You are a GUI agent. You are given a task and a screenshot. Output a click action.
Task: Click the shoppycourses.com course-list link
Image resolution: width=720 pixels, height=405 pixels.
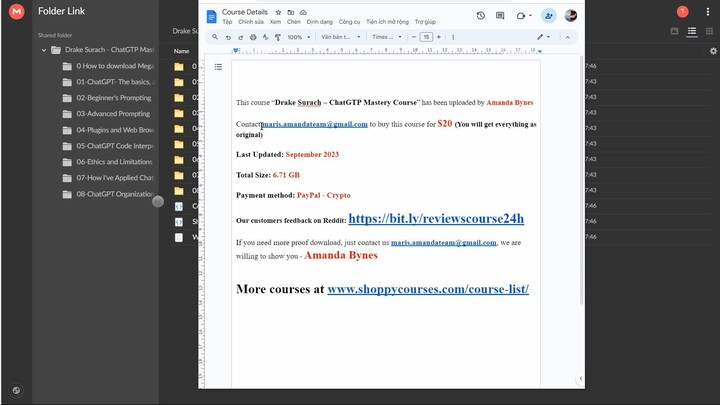pyautogui.click(x=427, y=290)
